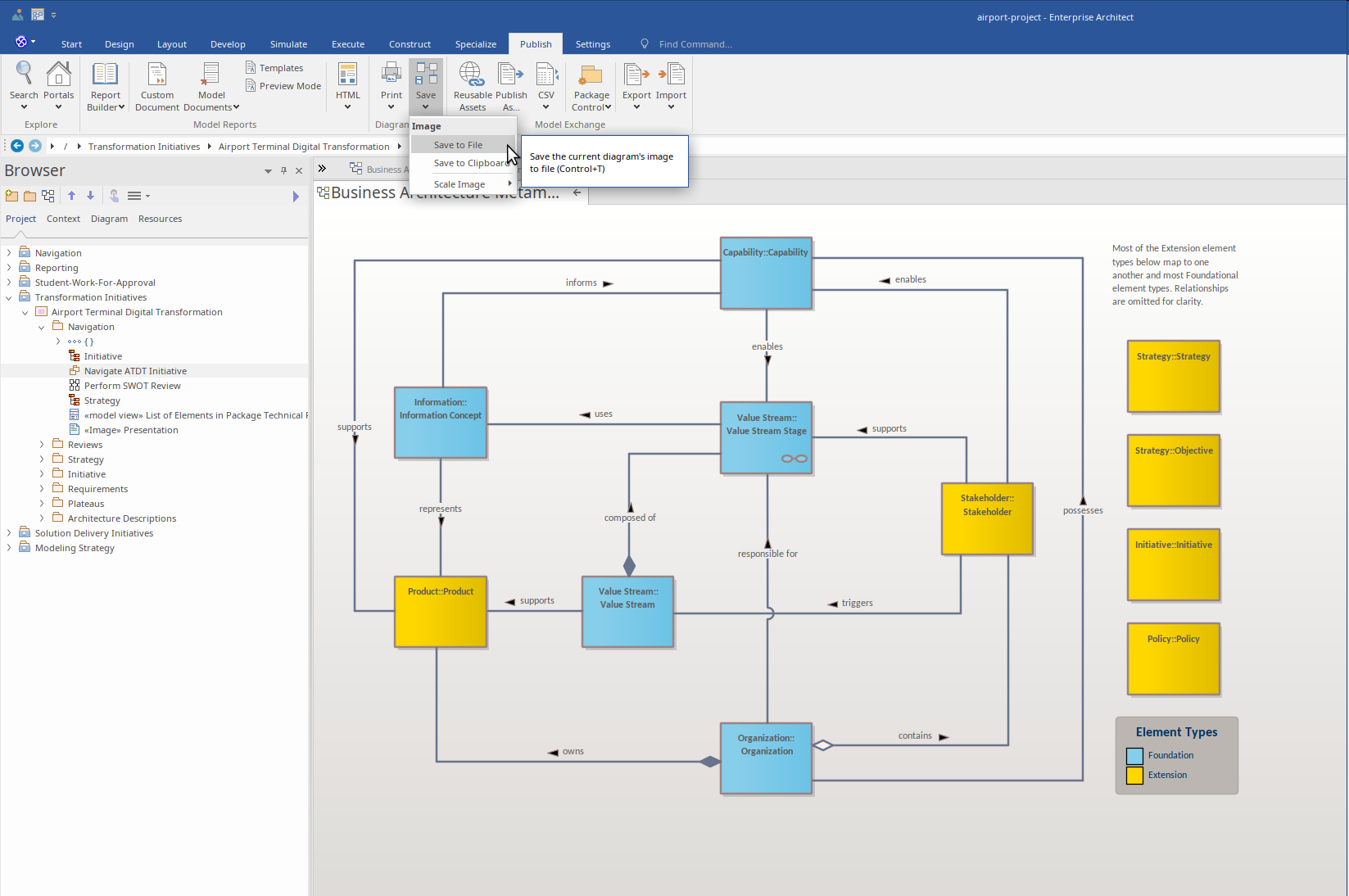This screenshot has height=896, width=1349.
Task: Click the diagram tab back arrow
Action: pos(577,192)
